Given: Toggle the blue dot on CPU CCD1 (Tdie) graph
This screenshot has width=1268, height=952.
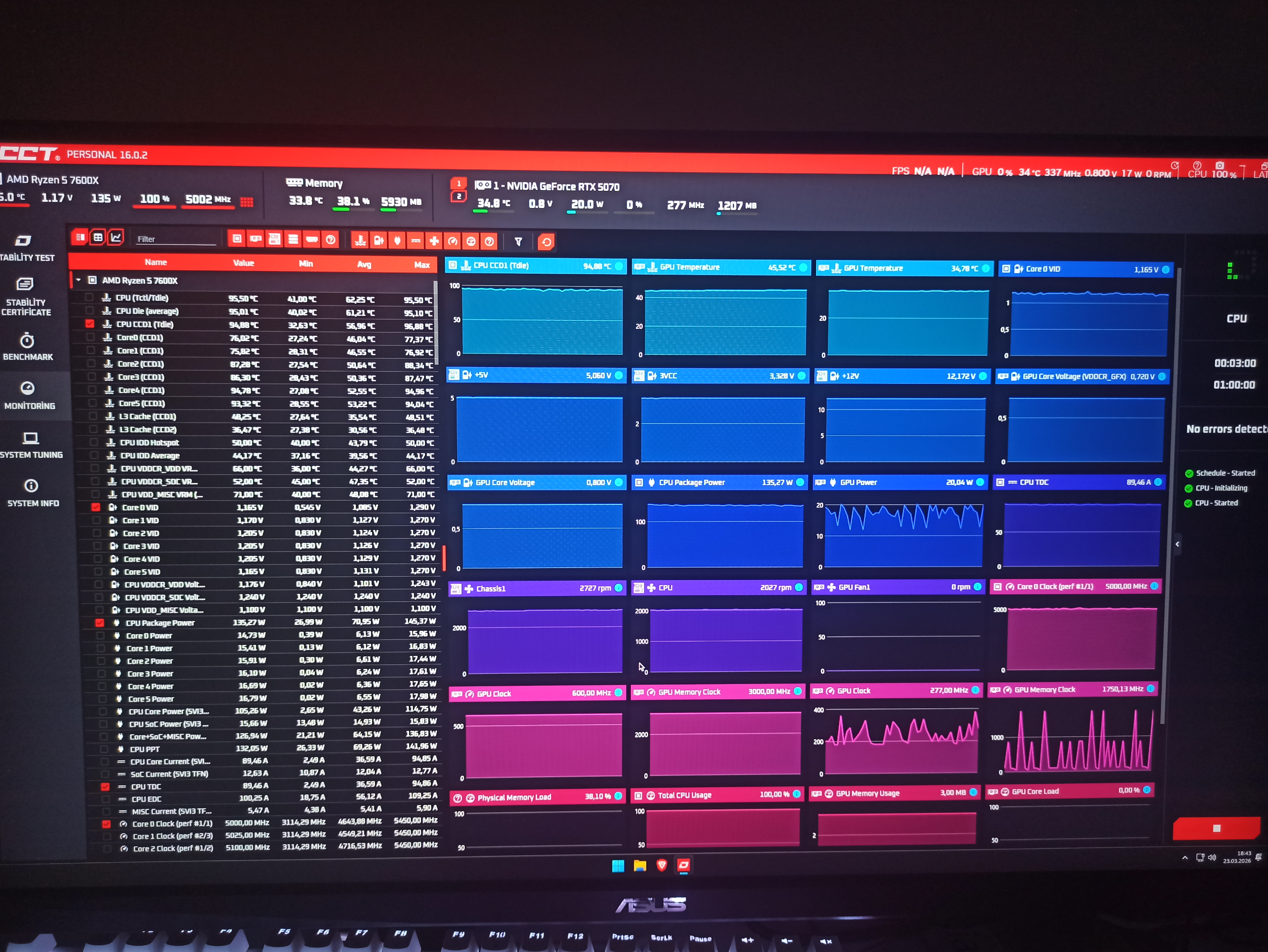Looking at the screenshot, I should point(619,266).
